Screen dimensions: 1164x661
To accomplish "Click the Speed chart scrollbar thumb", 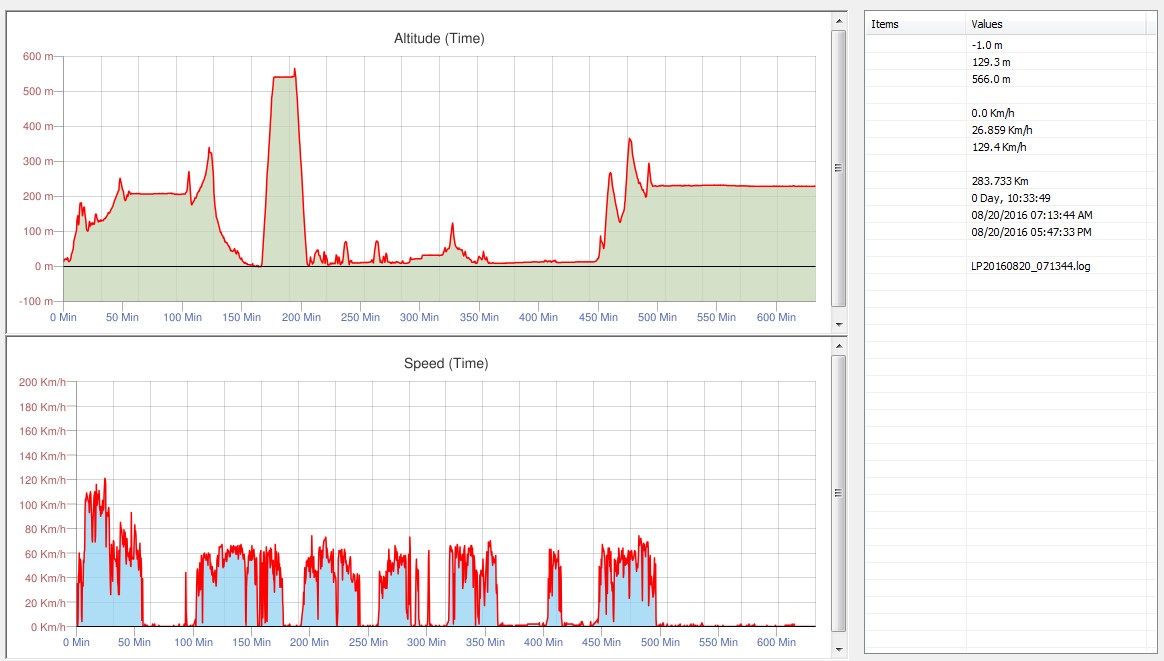I will (839, 492).
